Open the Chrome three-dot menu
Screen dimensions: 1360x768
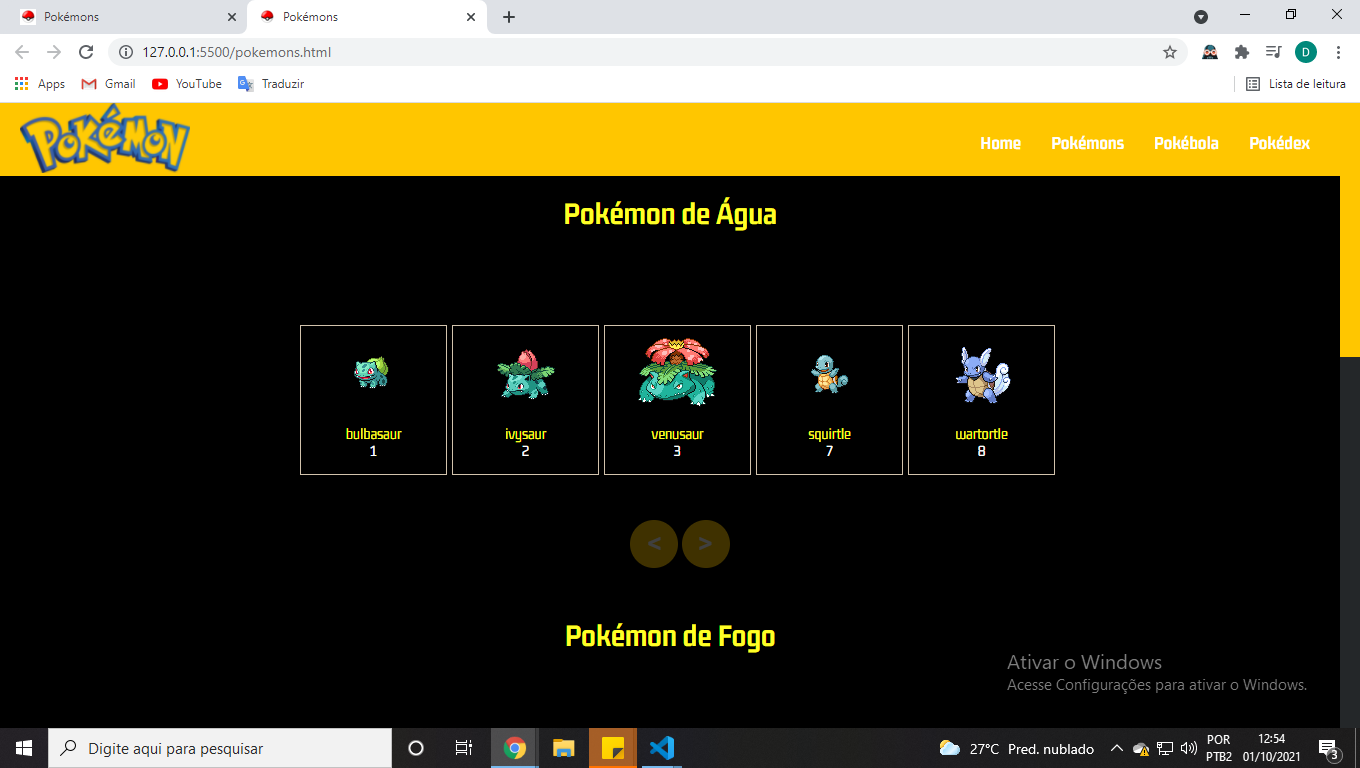coord(1339,52)
